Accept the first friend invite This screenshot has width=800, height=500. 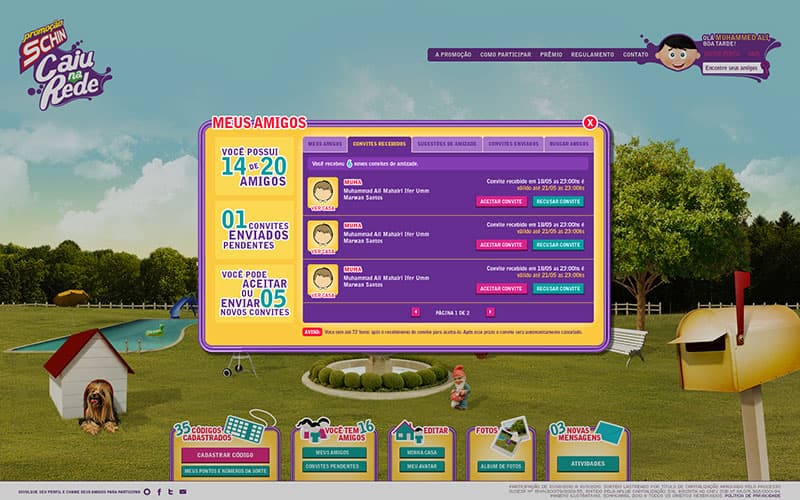(501, 201)
